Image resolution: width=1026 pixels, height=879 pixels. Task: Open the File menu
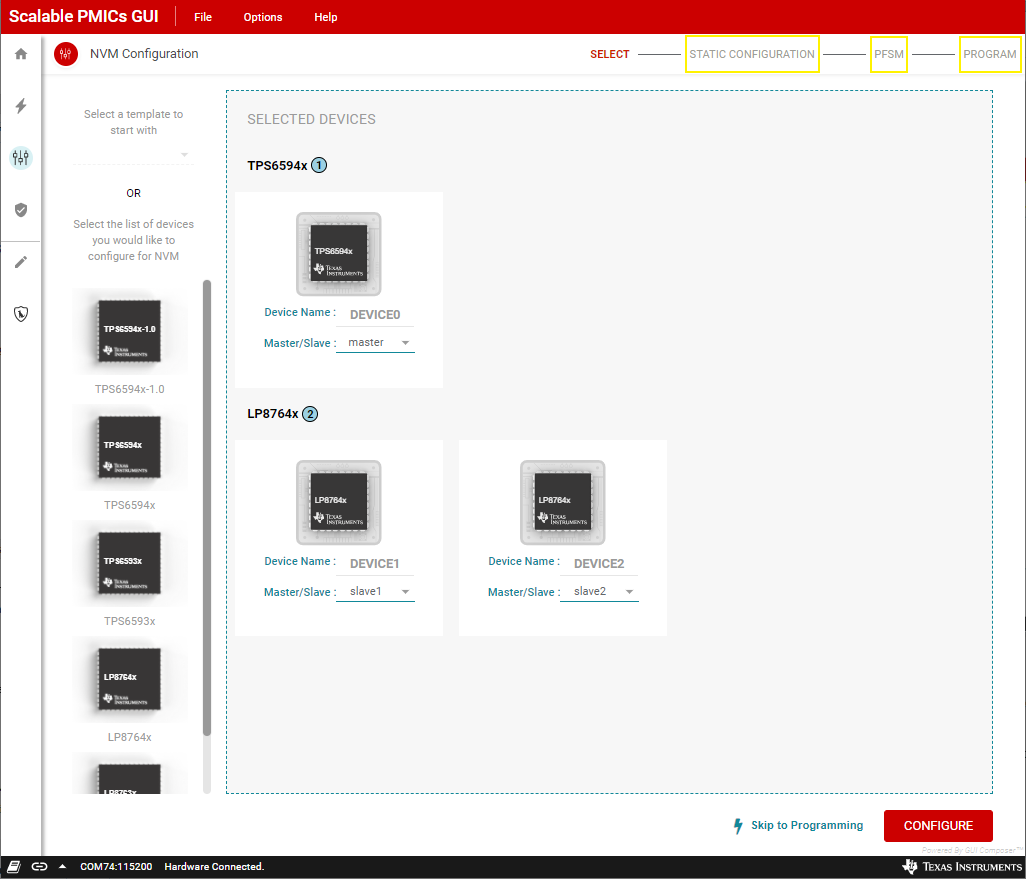click(203, 17)
